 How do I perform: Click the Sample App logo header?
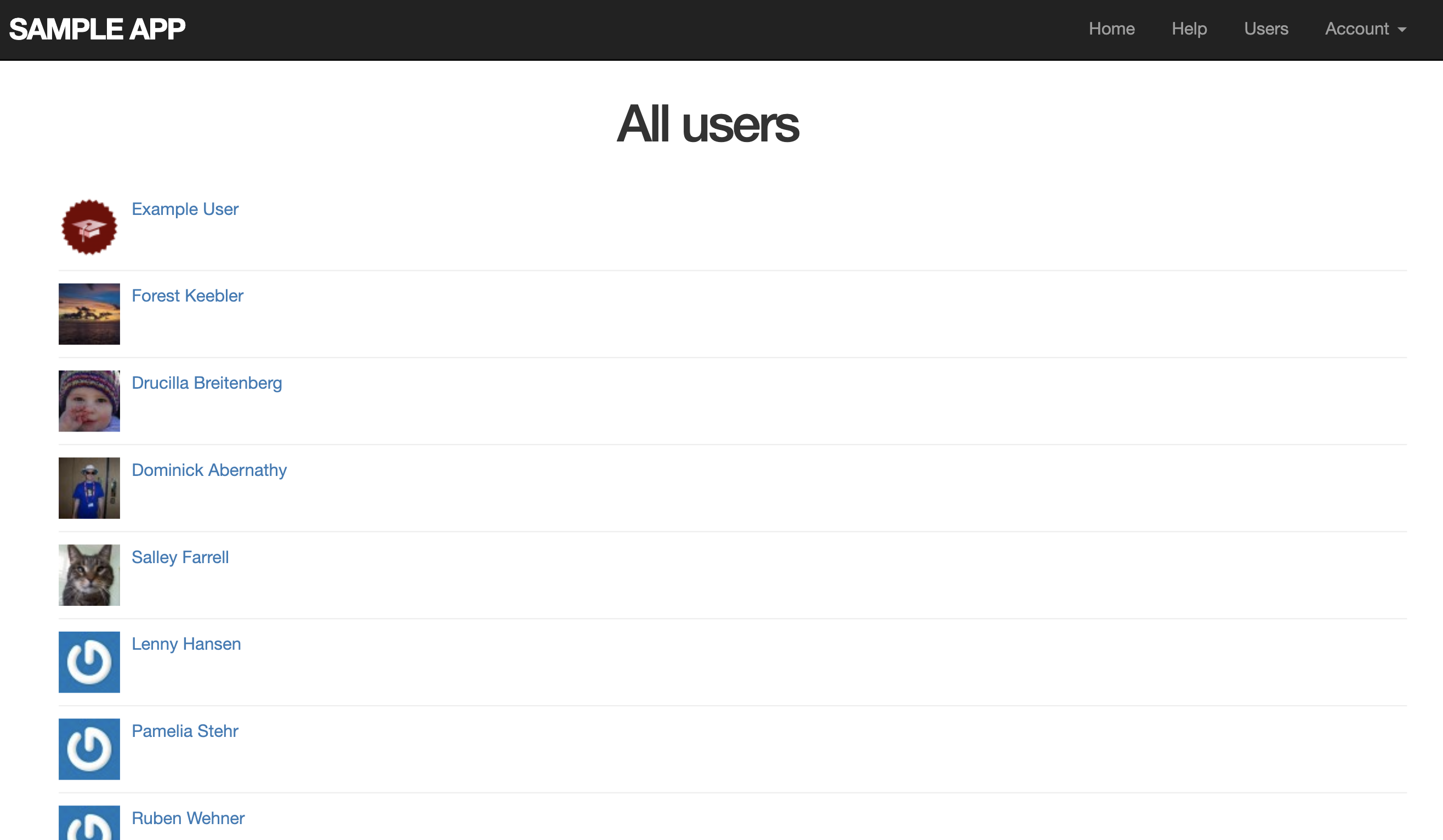(98, 29)
